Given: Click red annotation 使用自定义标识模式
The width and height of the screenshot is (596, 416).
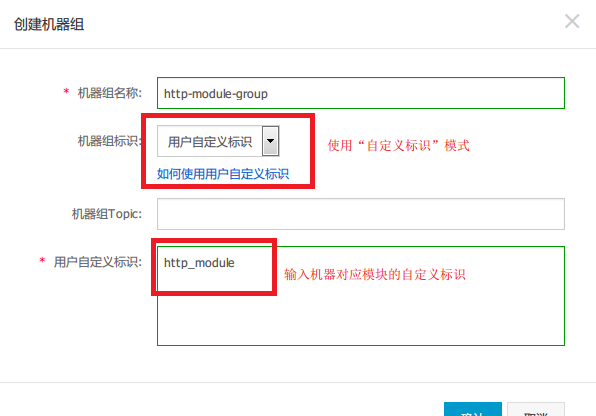Looking at the screenshot, I should coord(398,145).
